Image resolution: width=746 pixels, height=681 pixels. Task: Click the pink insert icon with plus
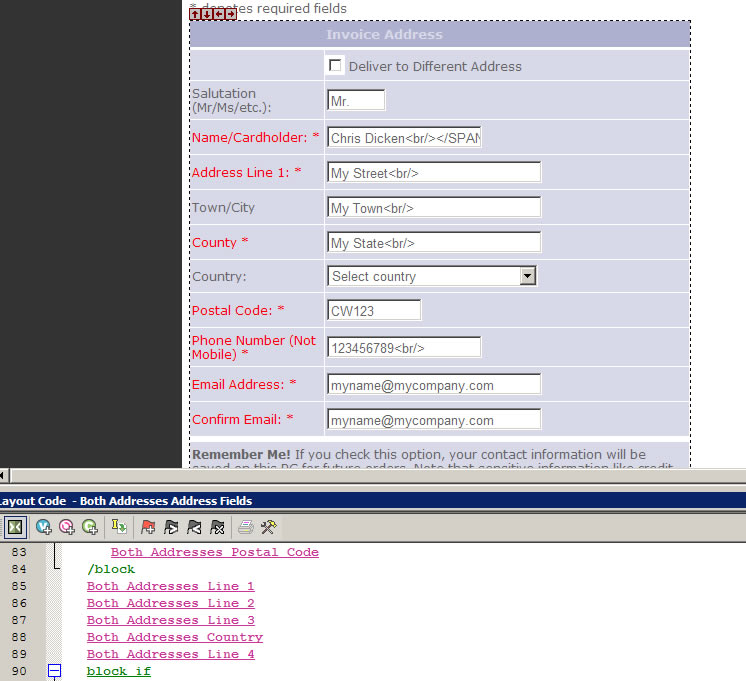67,526
